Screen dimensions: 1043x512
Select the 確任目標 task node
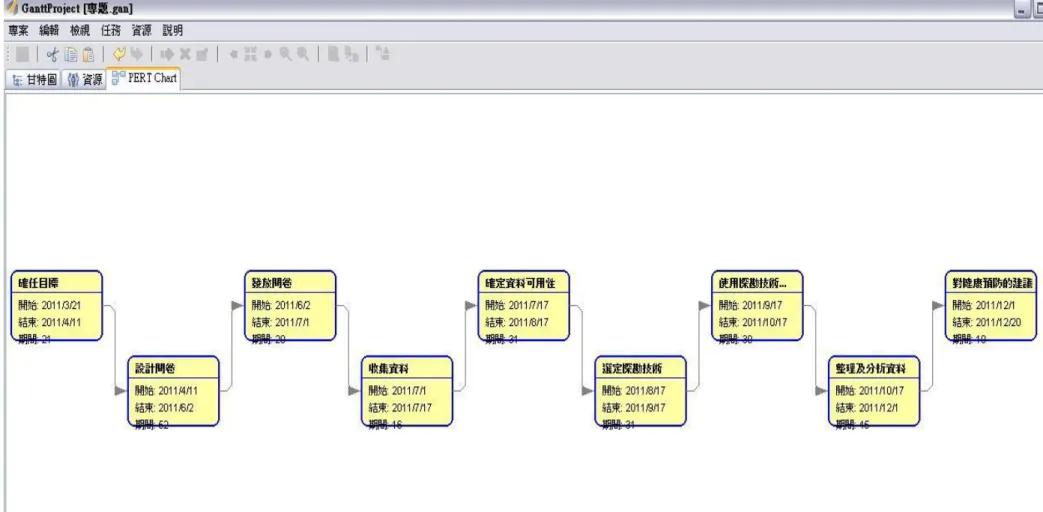point(57,306)
